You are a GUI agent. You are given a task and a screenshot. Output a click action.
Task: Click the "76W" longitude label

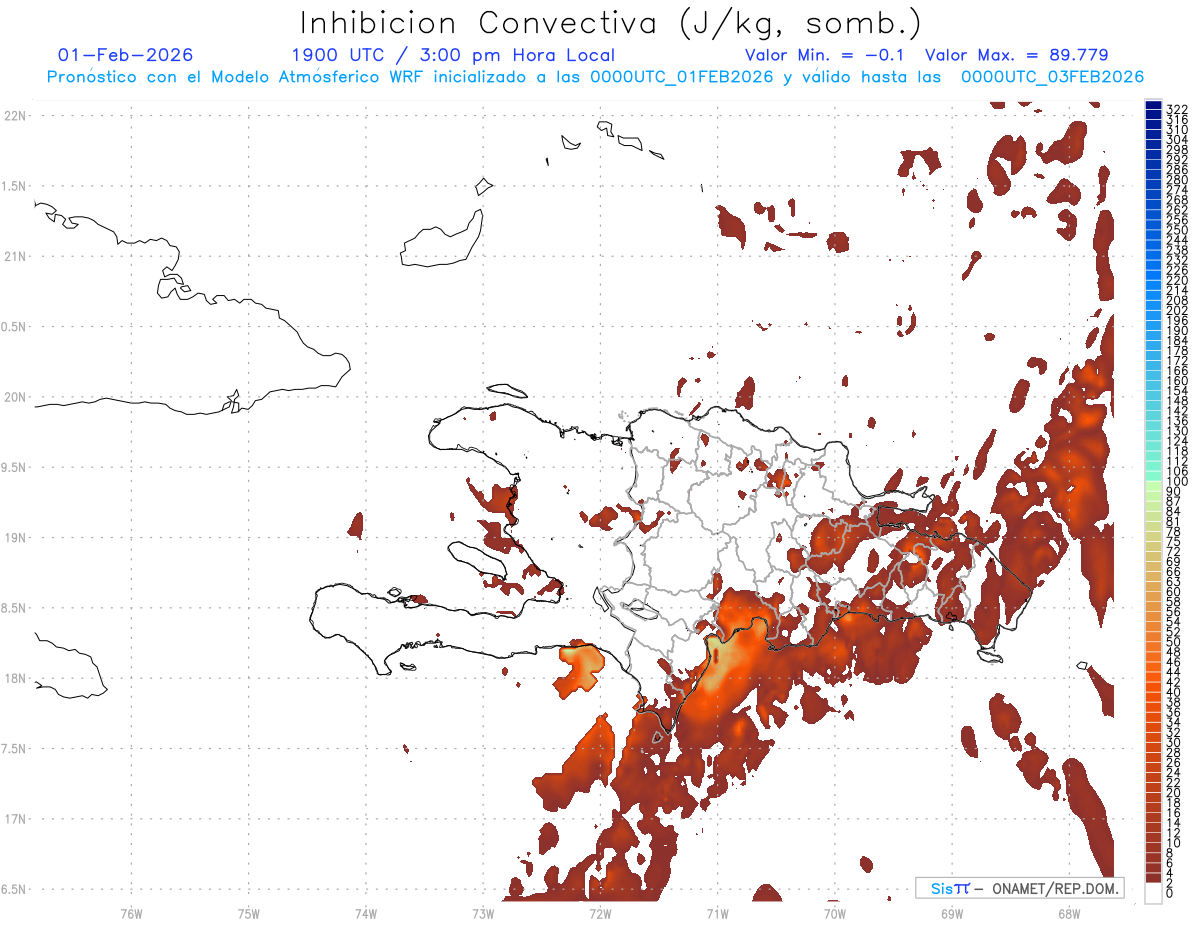click(131, 912)
